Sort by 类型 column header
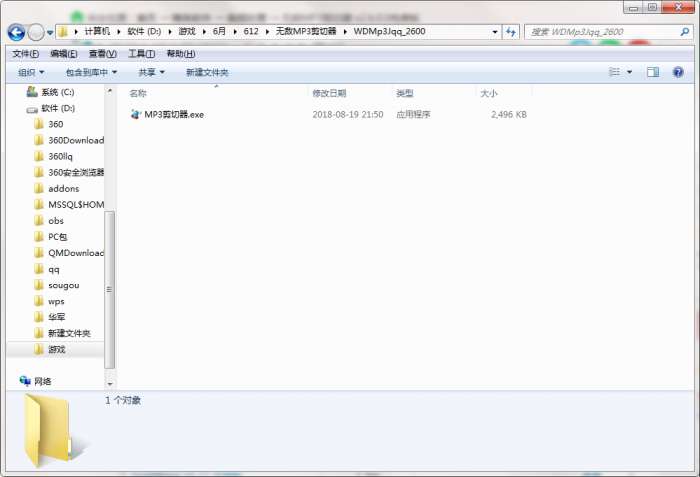Viewport: 700px width, 477px height. coord(404,93)
